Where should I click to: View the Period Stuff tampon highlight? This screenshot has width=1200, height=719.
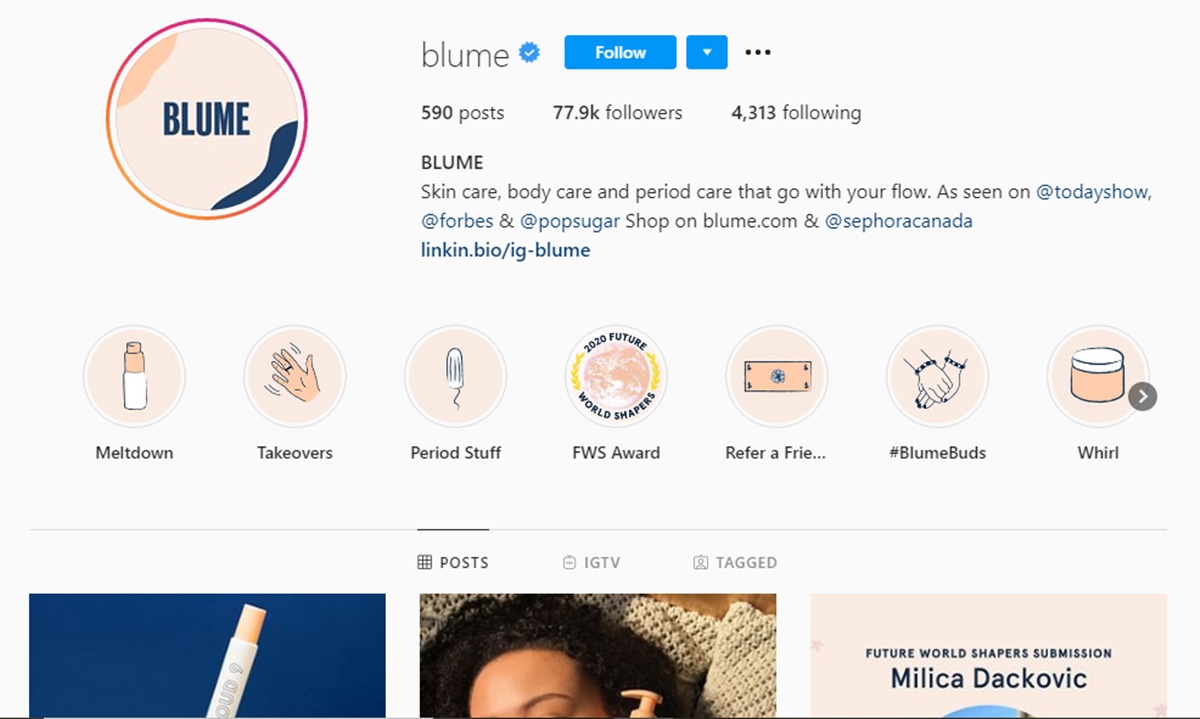455,377
